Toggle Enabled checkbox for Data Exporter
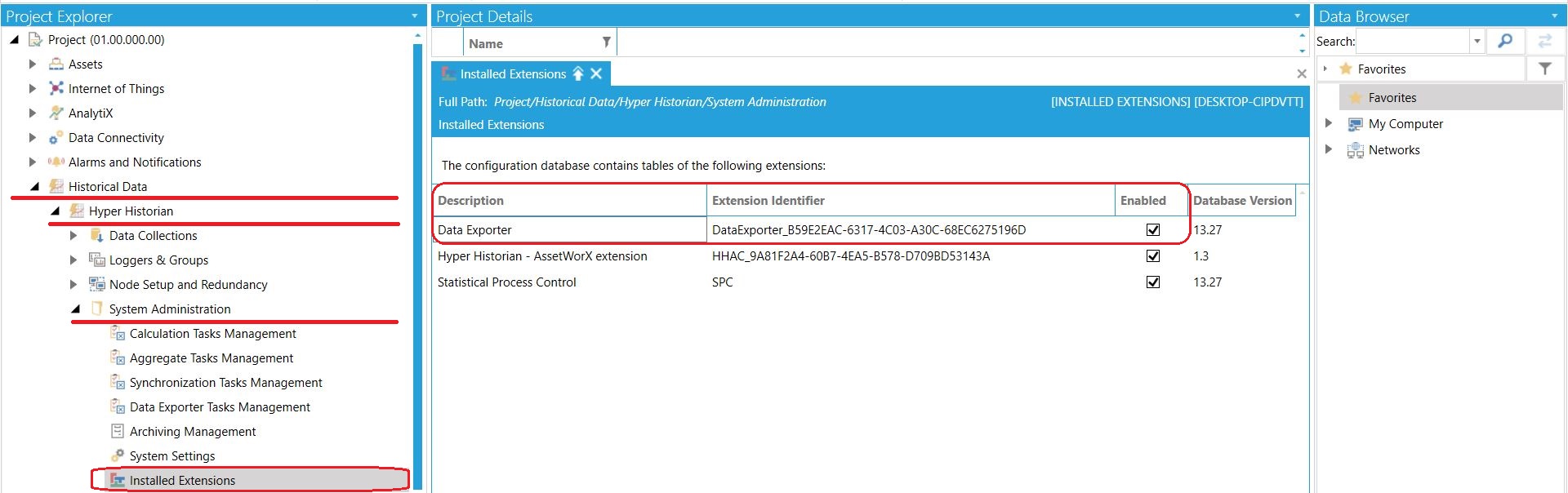 point(1153,230)
